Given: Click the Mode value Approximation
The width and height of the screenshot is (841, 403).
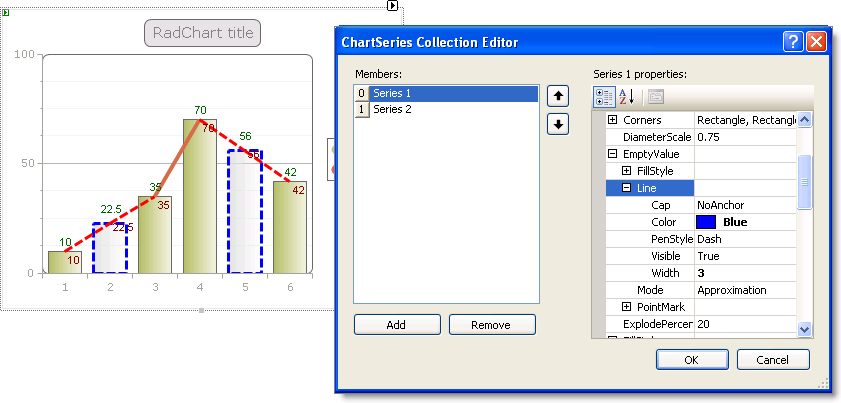Looking at the screenshot, I should [x=745, y=290].
